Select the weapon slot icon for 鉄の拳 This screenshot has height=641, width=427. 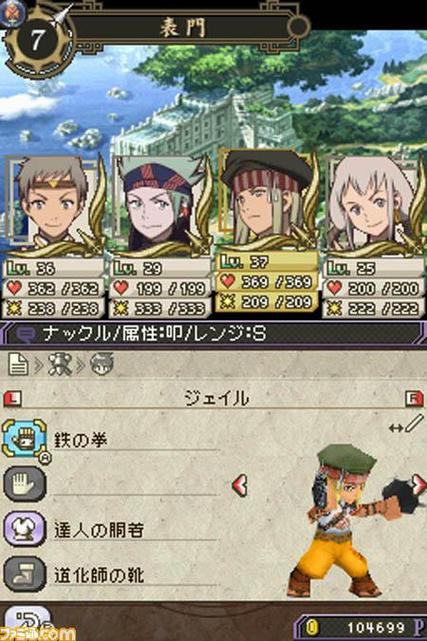[24, 439]
